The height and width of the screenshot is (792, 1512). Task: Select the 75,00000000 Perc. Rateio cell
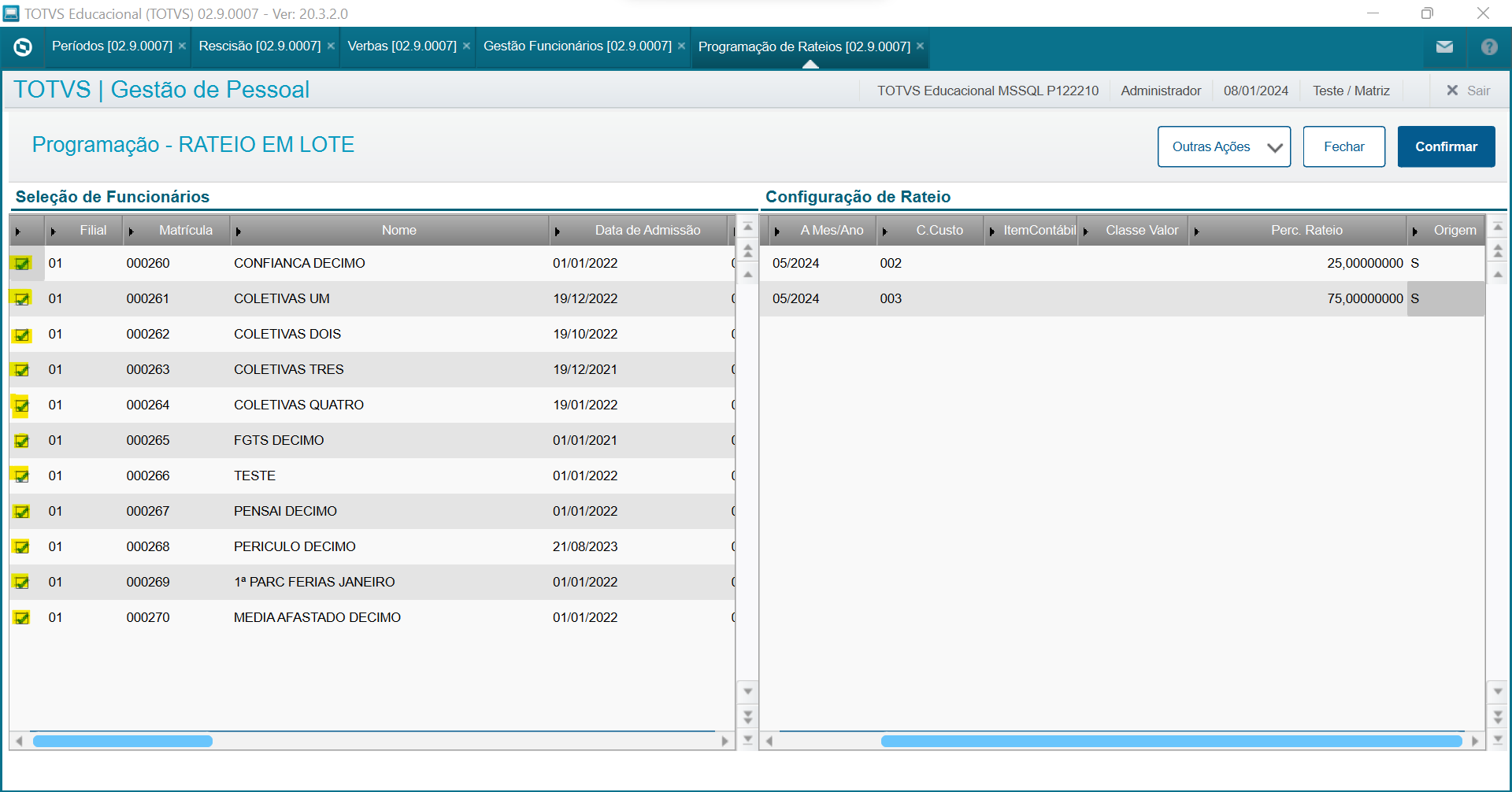click(x=1364, y=299)
